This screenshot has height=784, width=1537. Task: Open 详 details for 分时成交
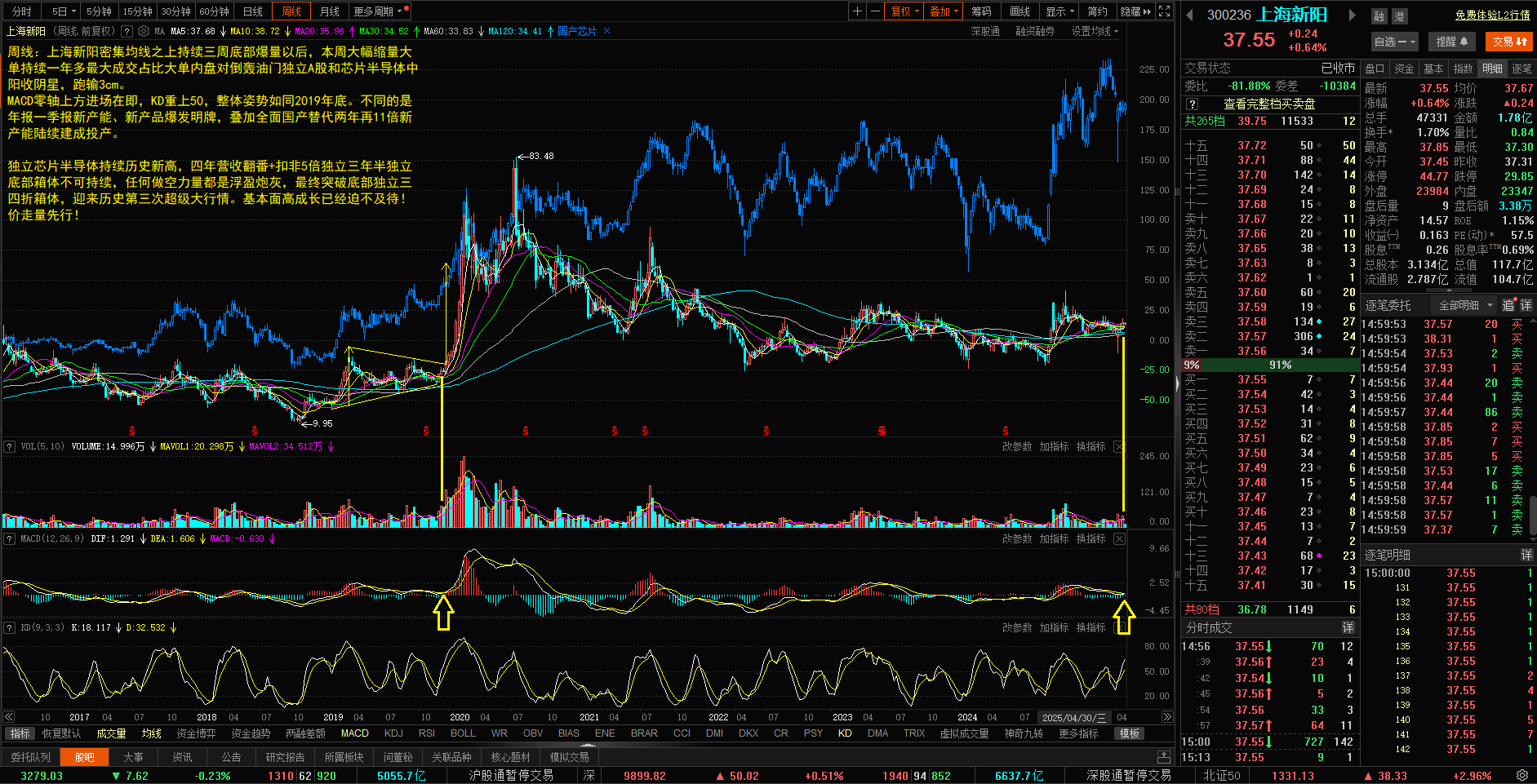coord(1348,627)
